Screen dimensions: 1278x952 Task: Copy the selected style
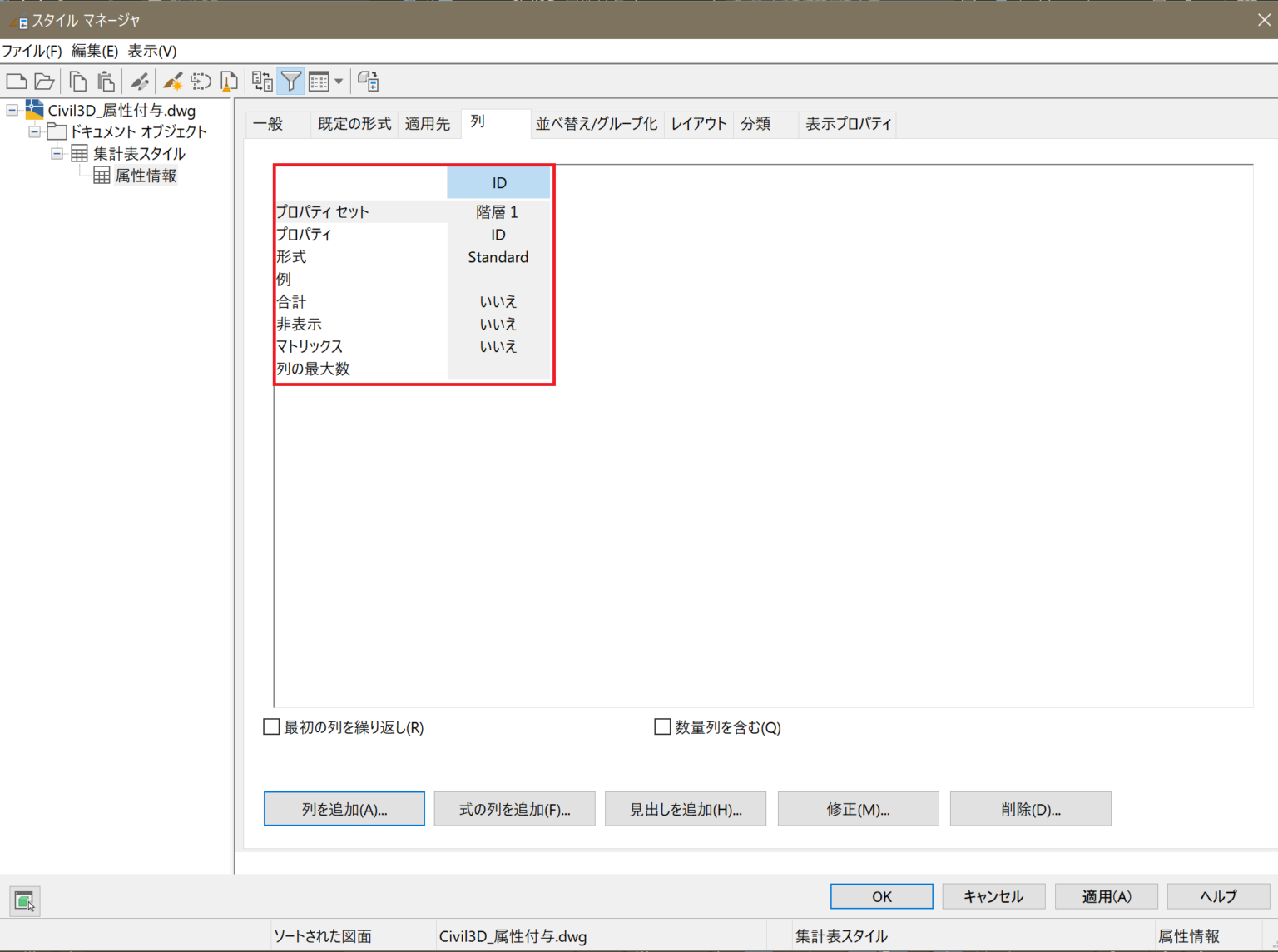click(77, 81)
